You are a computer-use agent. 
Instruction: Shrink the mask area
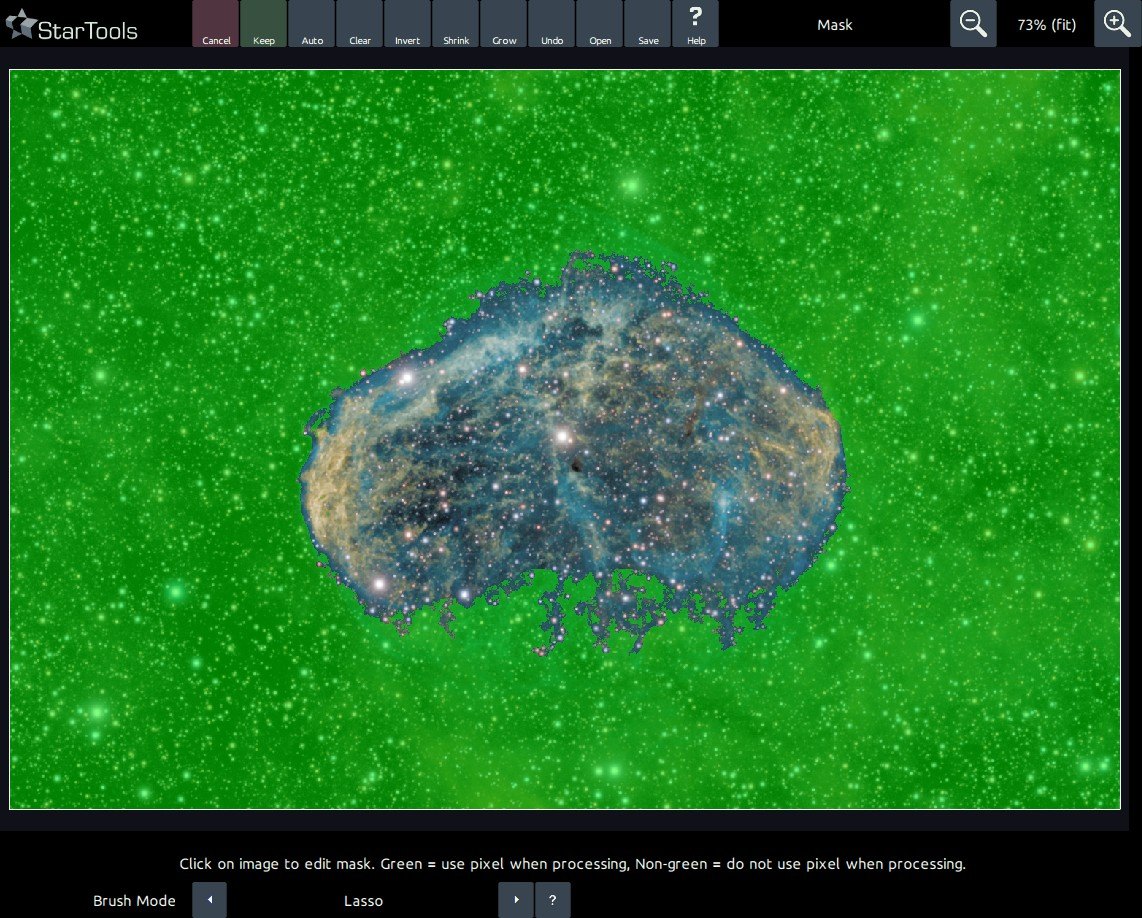click(456, 24)
